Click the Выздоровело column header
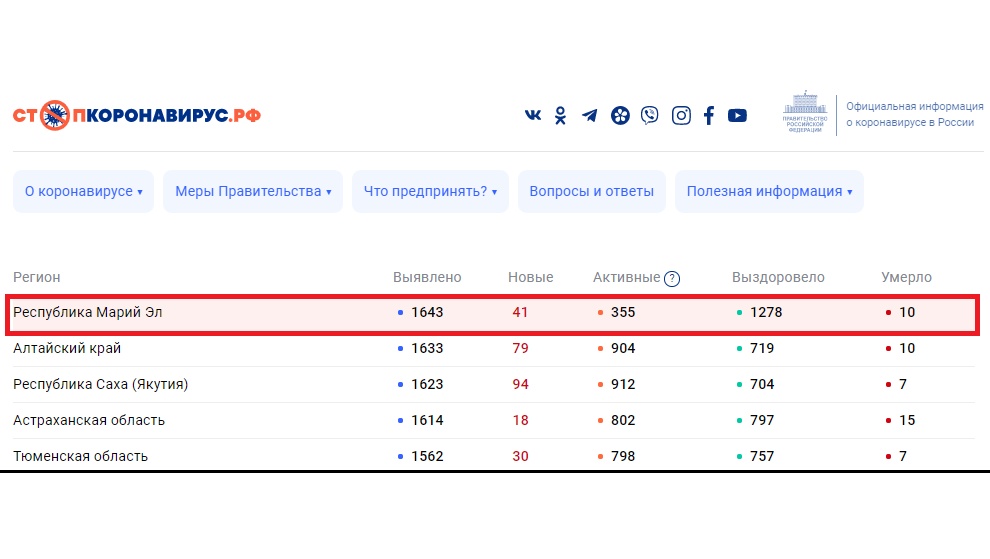 778,277
